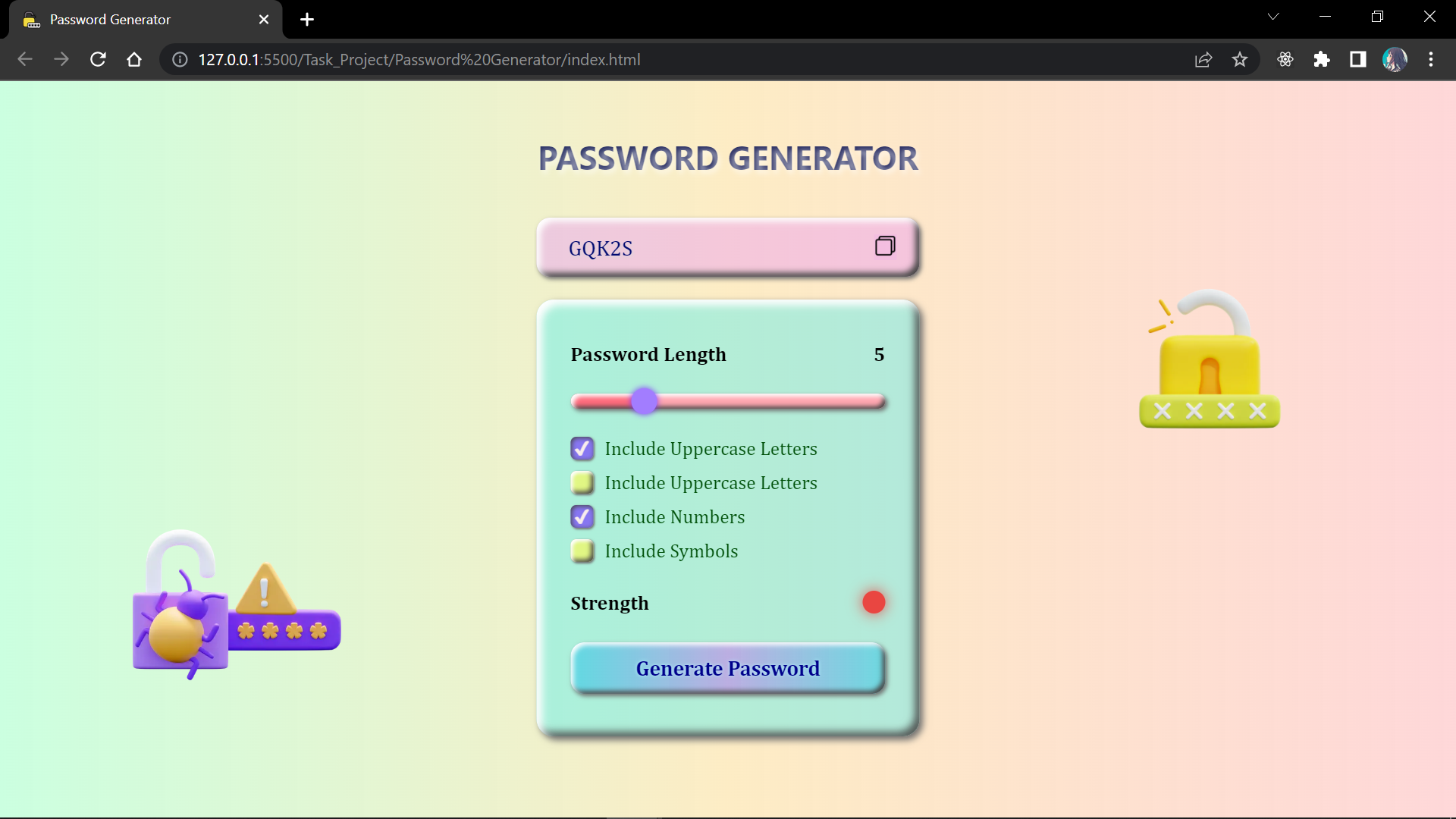This screenshot has height=819, width=1456.
Task: Open a new browser tab
Action: tap(306, 19)
